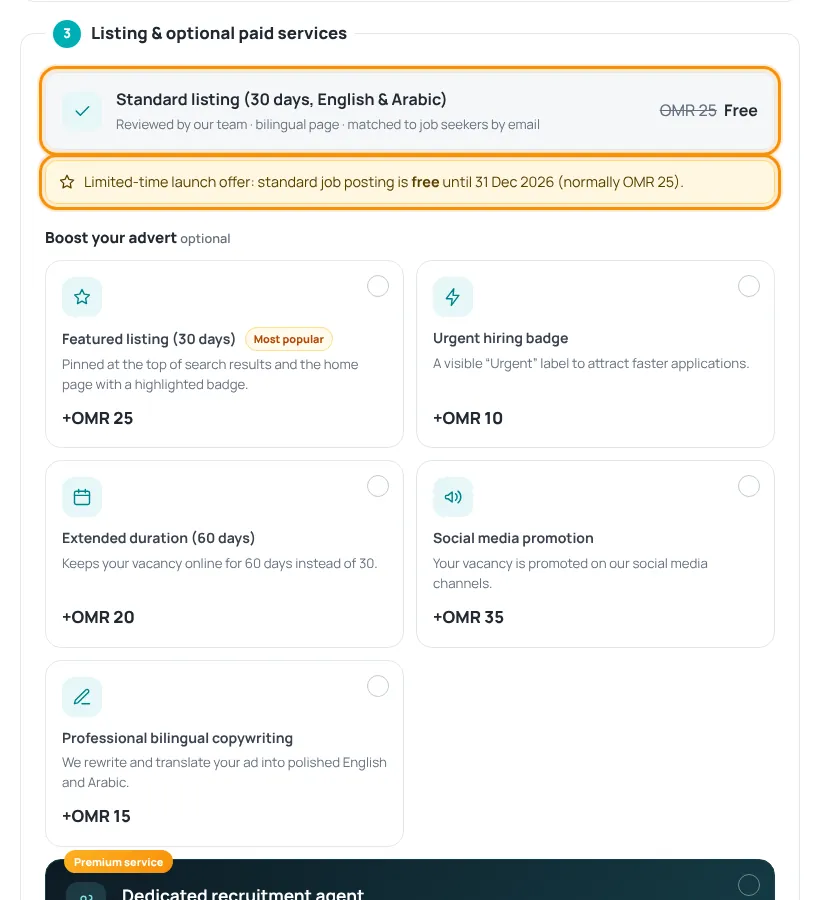This screenshot has width=820, height=900.
Task: Click the +OMR 20 price
Action: (98, 617)
